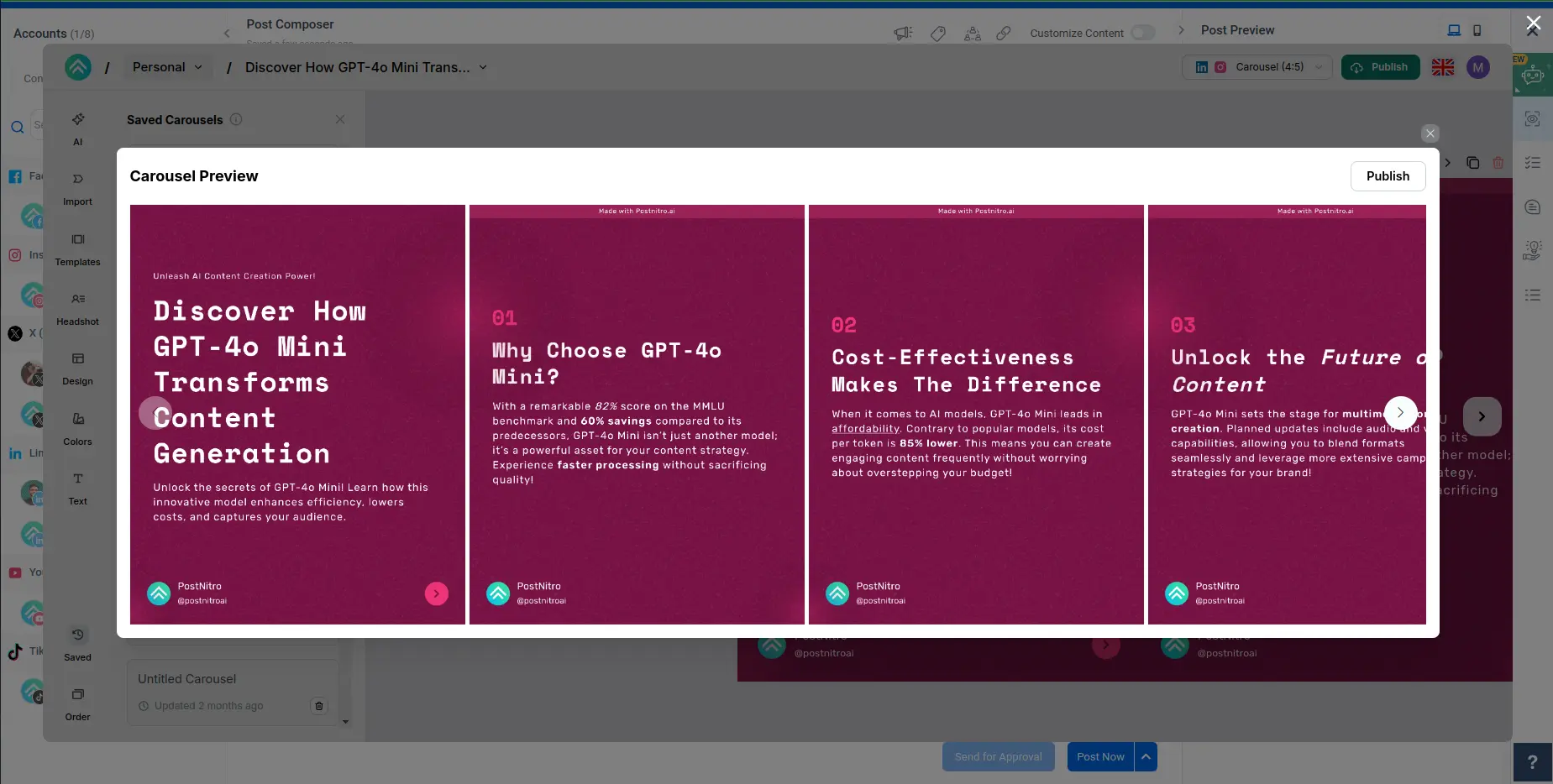Screen dimensions: 1553x784
Task: Open the Import tool in editor sidebar
Action: point(77,188)
